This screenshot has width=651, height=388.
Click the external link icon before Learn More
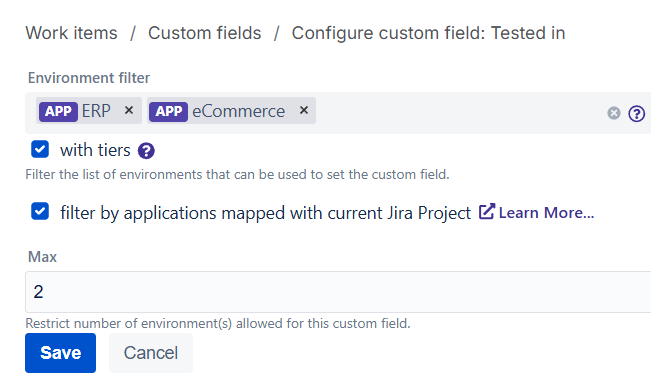[487, 212]
